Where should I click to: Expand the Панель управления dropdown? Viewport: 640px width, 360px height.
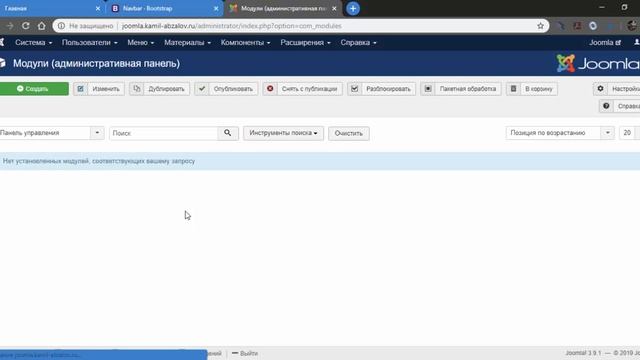tap(52, 133)
